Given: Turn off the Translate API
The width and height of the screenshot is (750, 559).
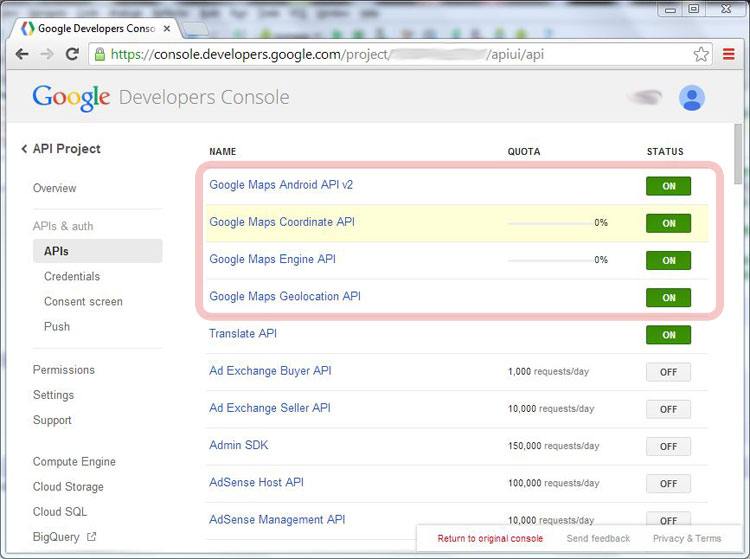Looking at the screenshot, I should point(668,335).
